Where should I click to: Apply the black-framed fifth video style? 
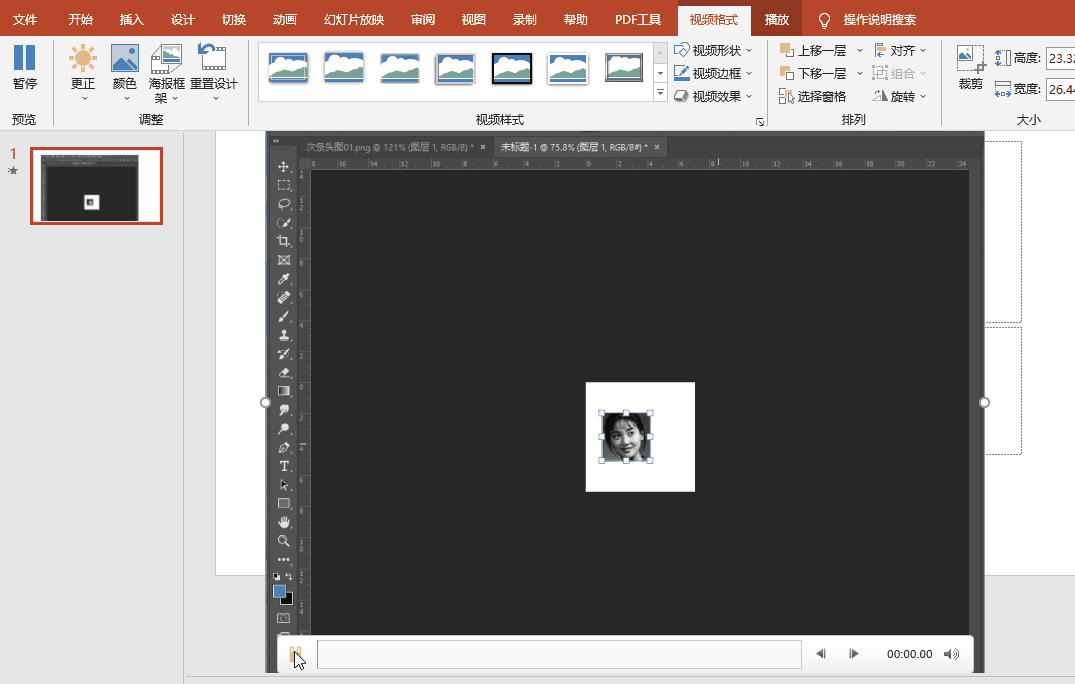click(511, 68)
